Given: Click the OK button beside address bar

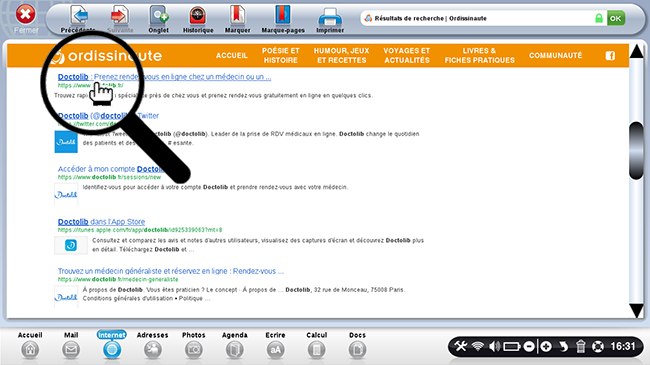Looking at the screenshot, I should 616,18.
